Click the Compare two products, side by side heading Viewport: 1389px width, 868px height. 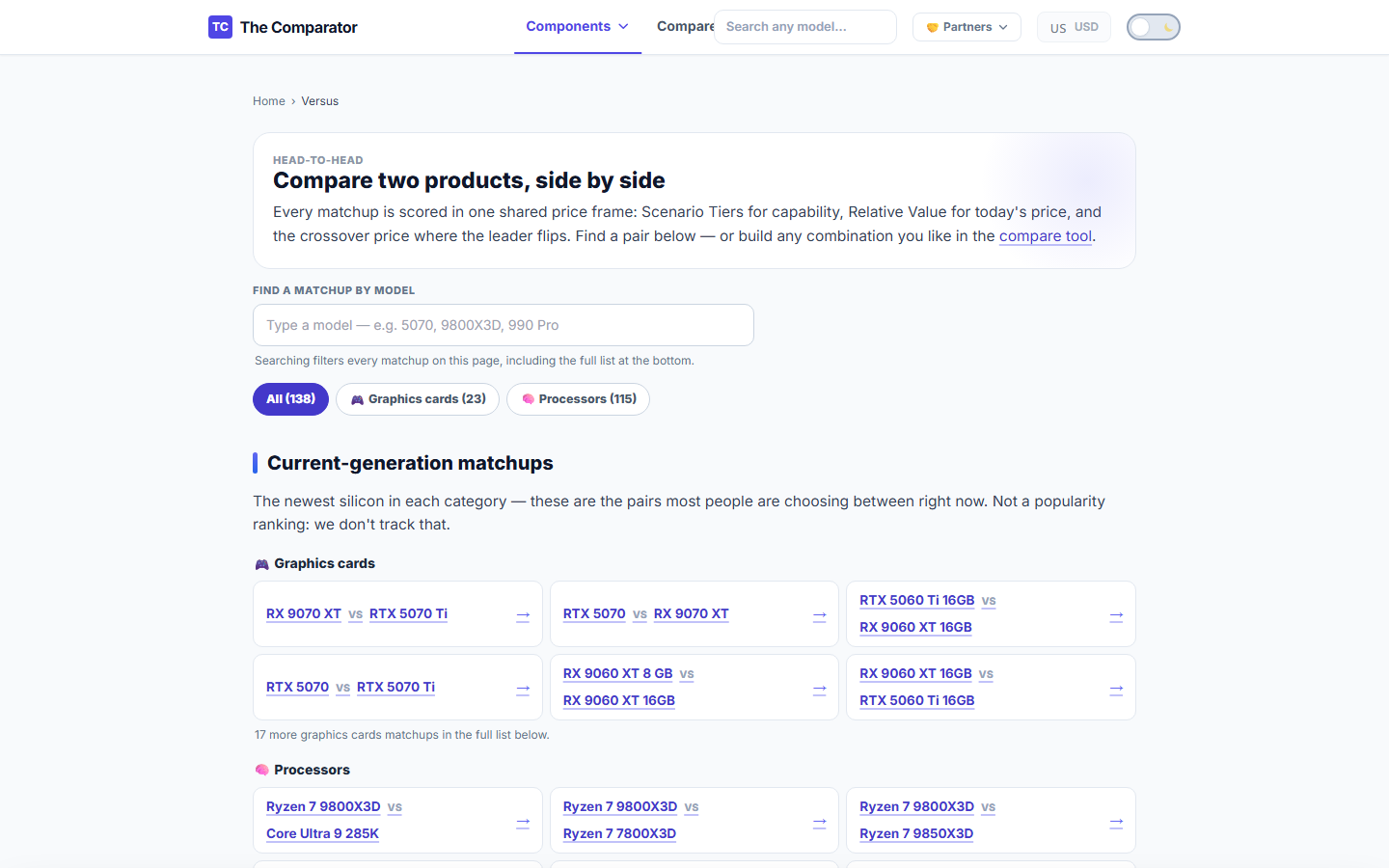coord(469,181)
